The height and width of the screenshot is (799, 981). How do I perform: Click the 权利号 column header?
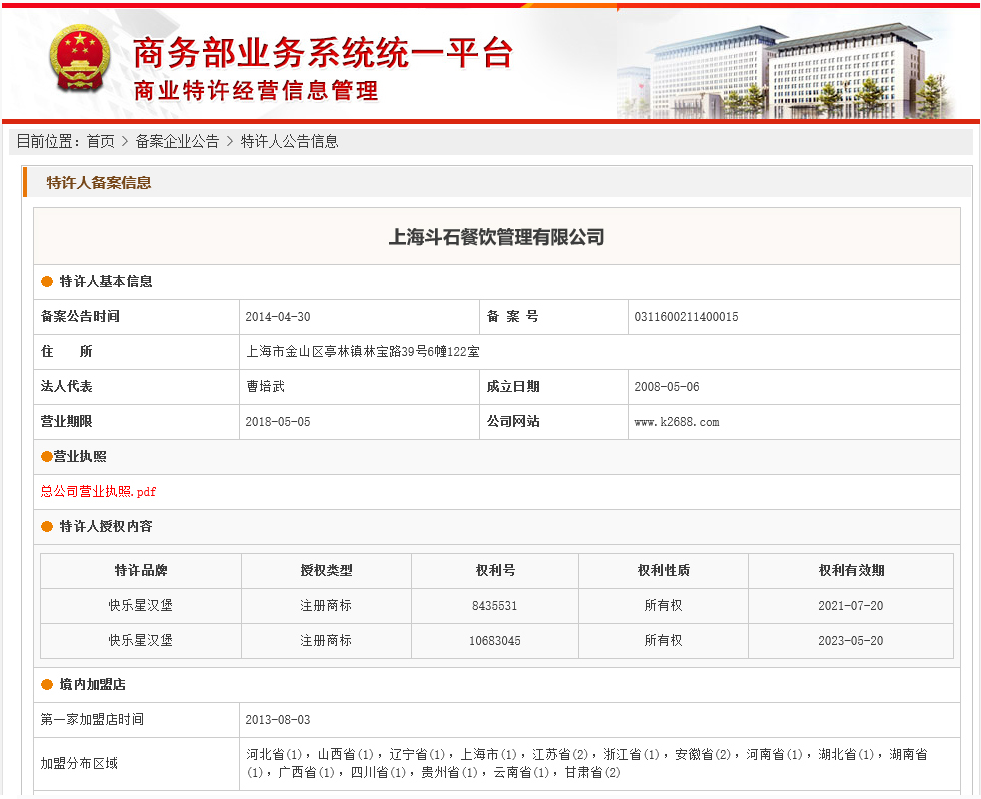click(495, 571)
